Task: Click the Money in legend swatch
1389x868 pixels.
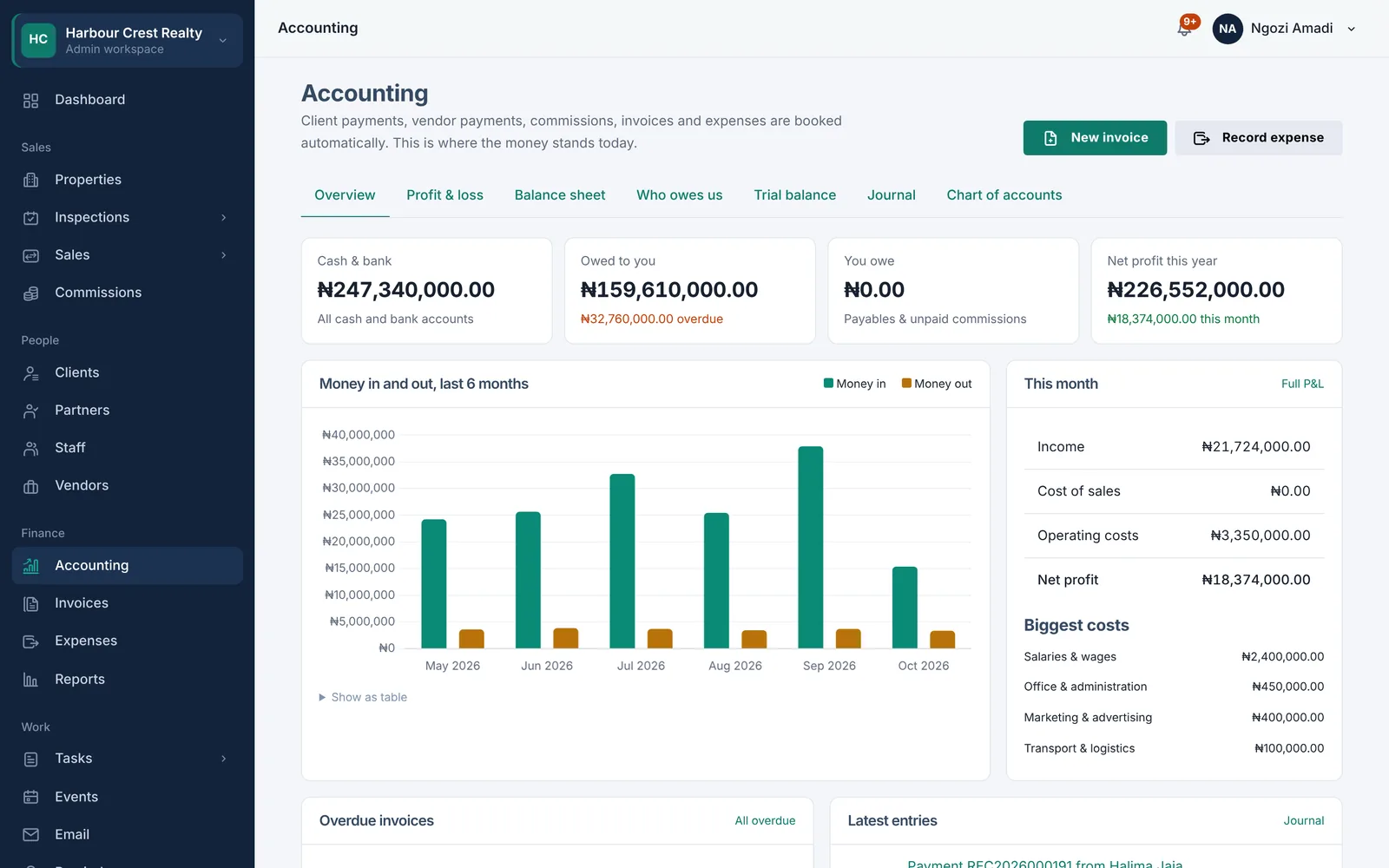Action: pyautogui.click(x=828, y=383)
